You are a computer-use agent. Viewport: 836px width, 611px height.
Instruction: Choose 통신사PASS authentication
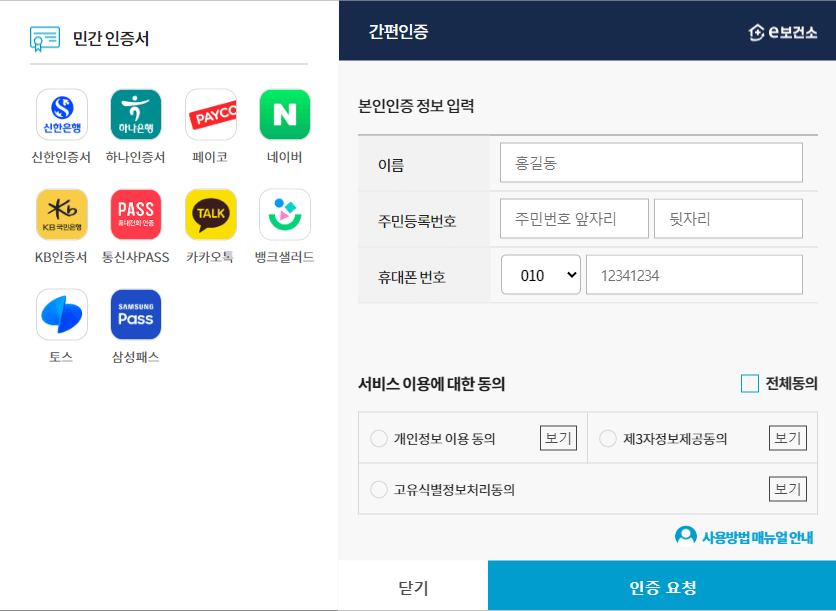coord(137,214)
